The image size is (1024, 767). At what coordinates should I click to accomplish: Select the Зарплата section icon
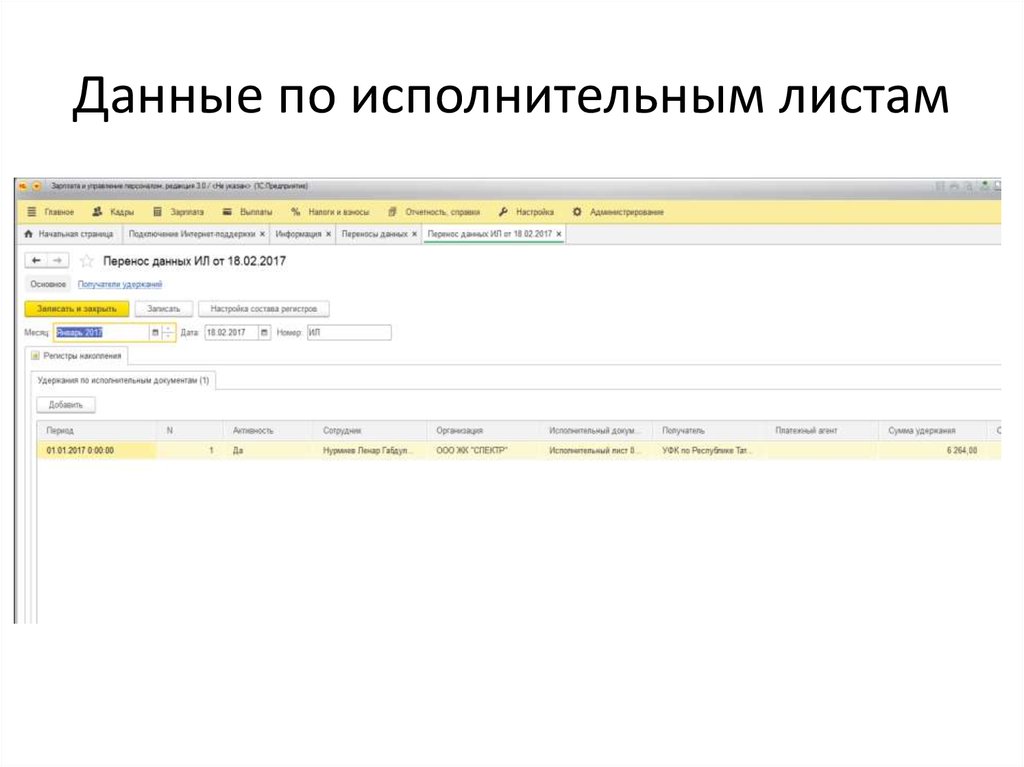tap(156, 212)
